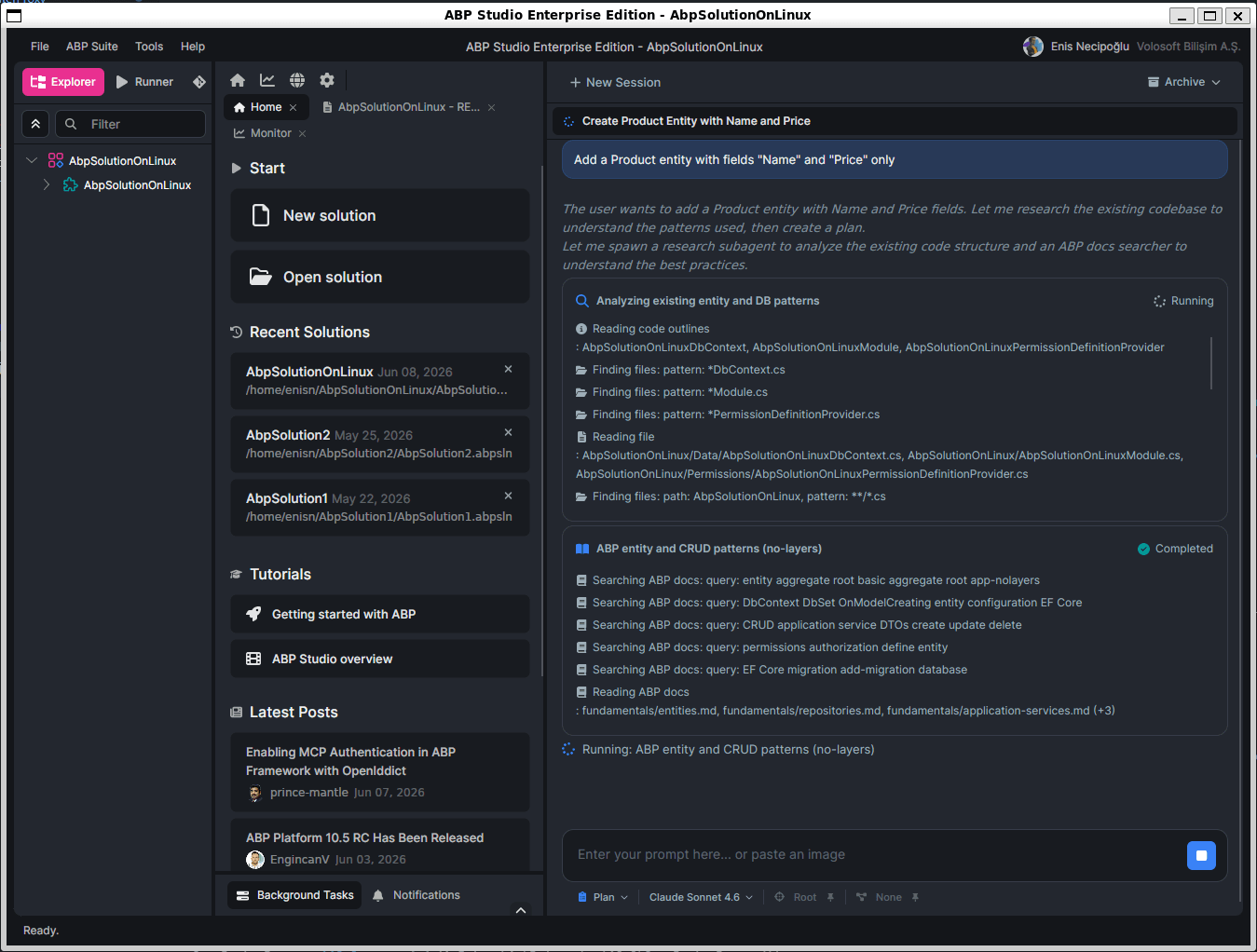This screenshot has height=952, width=1257.
Task: Start a New Session
Action: 615,82
